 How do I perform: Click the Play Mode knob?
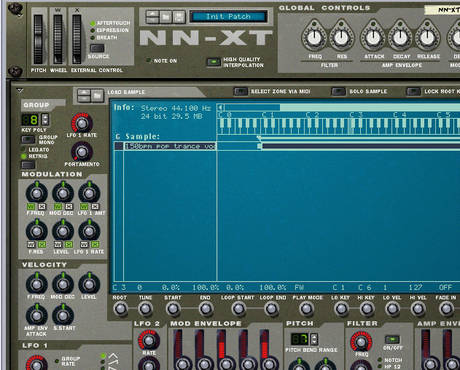[x=307, y=309]
